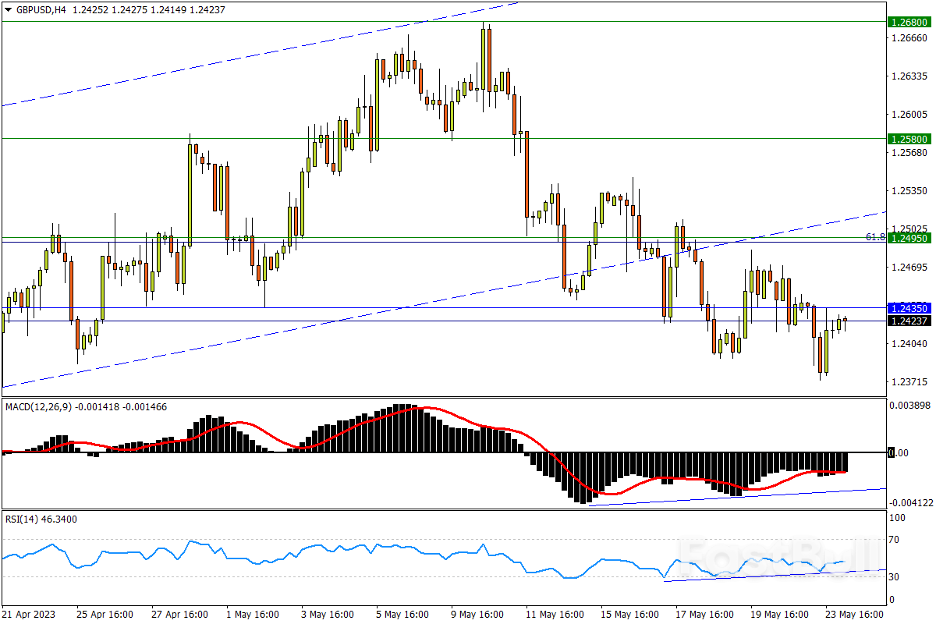936x624 pixels.
Task: Select the MACD 0.00 zero level label
Action: point(900,453)
